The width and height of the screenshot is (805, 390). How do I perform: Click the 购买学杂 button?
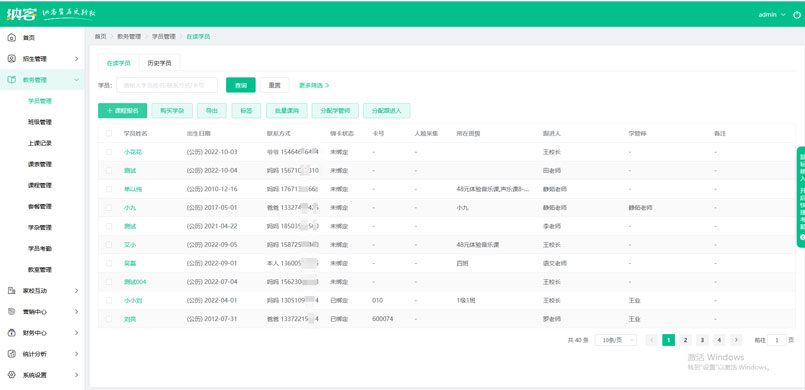point(172,111)
